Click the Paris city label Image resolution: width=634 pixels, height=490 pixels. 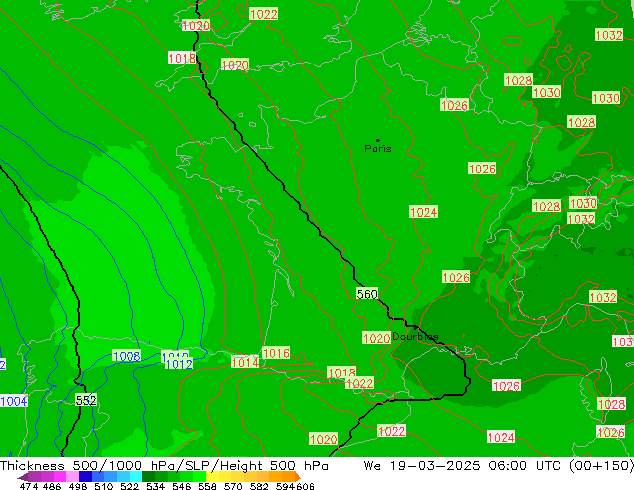[x=378, y=149]
